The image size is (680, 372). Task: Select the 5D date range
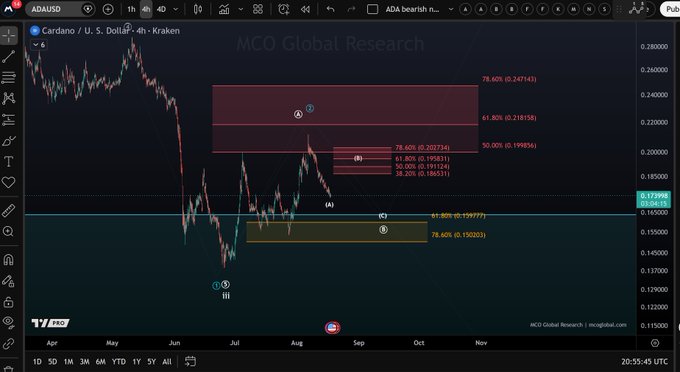[52, 362]
